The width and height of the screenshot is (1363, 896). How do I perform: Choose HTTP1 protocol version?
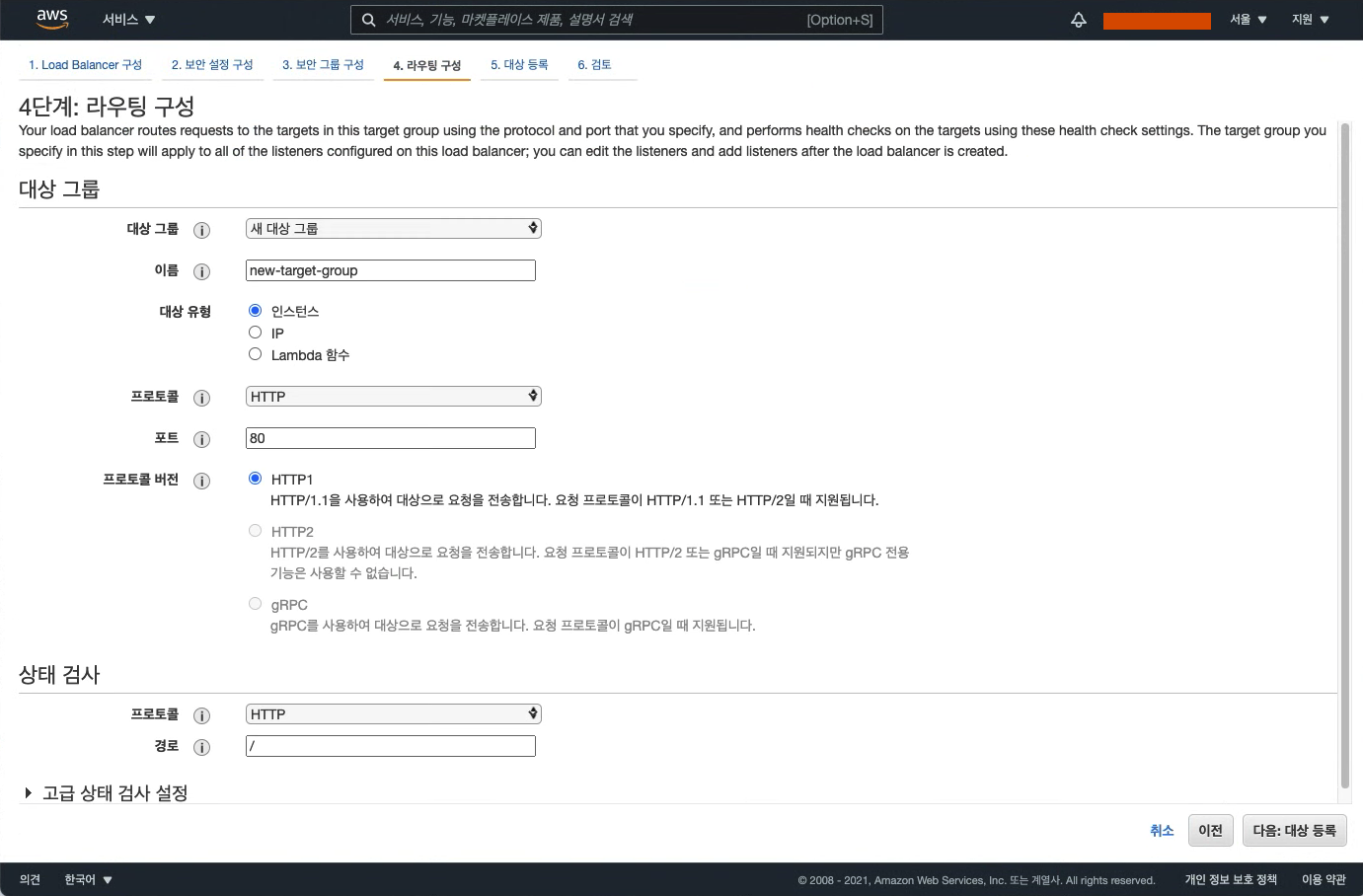[x=255, y=479]
